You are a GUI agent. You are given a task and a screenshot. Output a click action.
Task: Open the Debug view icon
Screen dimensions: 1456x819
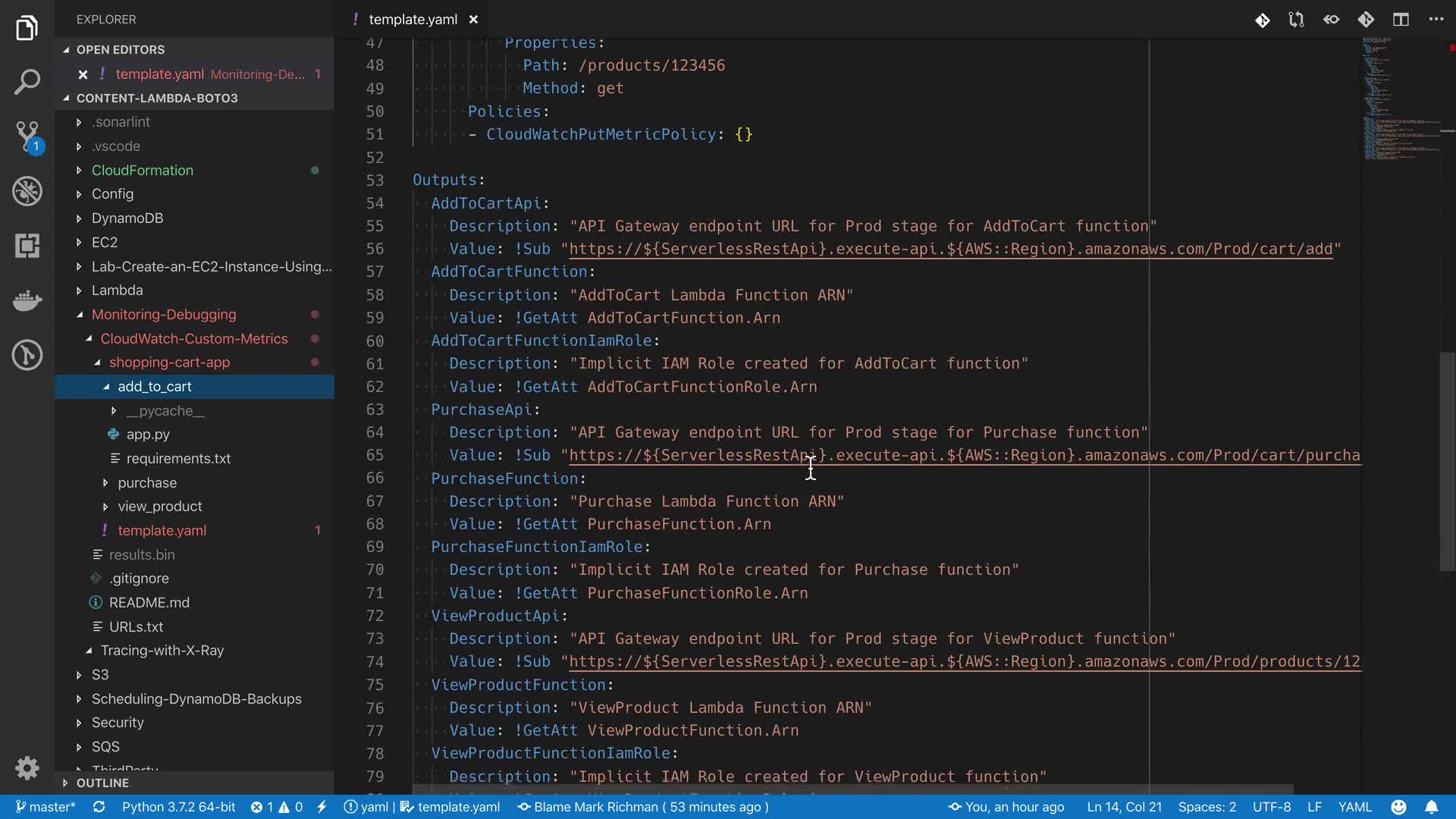(27, 191)
